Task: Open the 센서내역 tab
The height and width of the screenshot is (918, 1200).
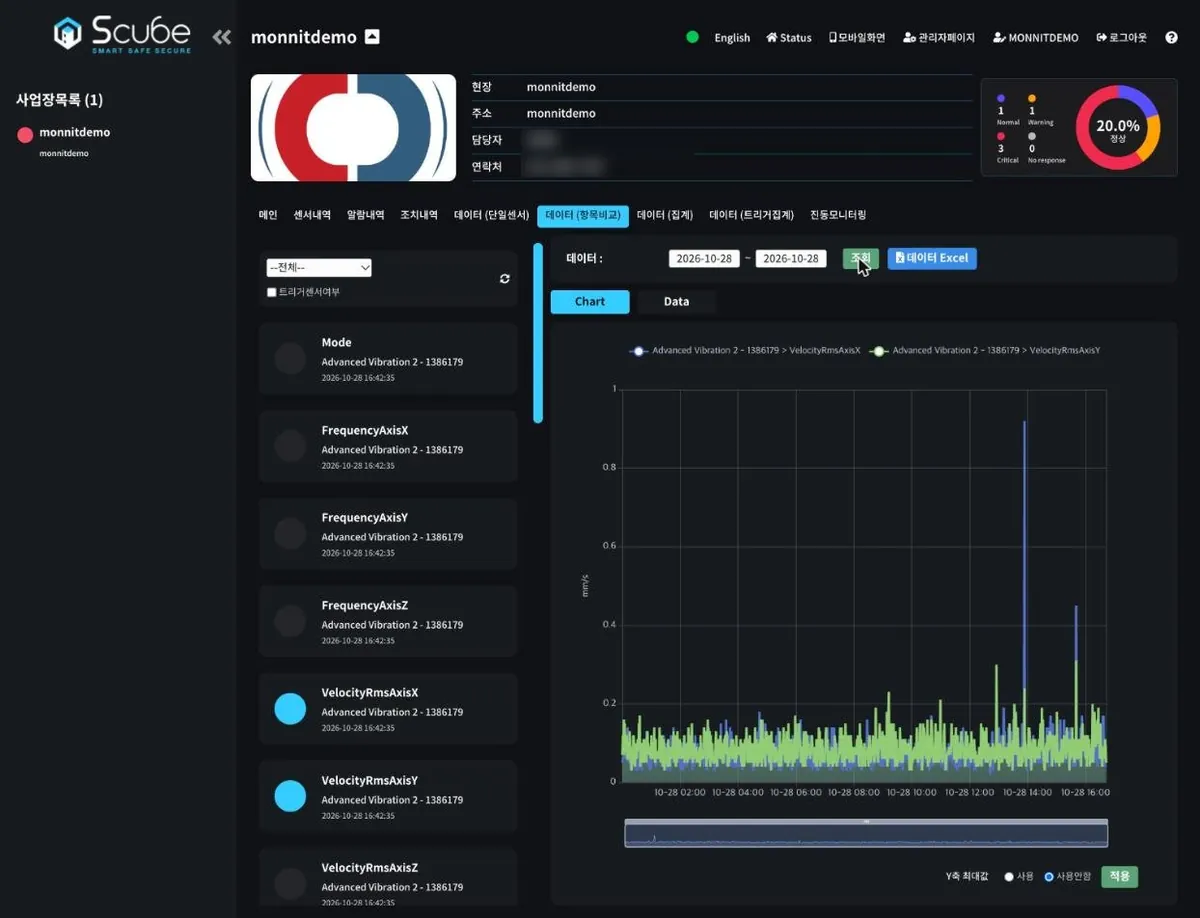Action: pyautogui.click(x=312, y=215)
